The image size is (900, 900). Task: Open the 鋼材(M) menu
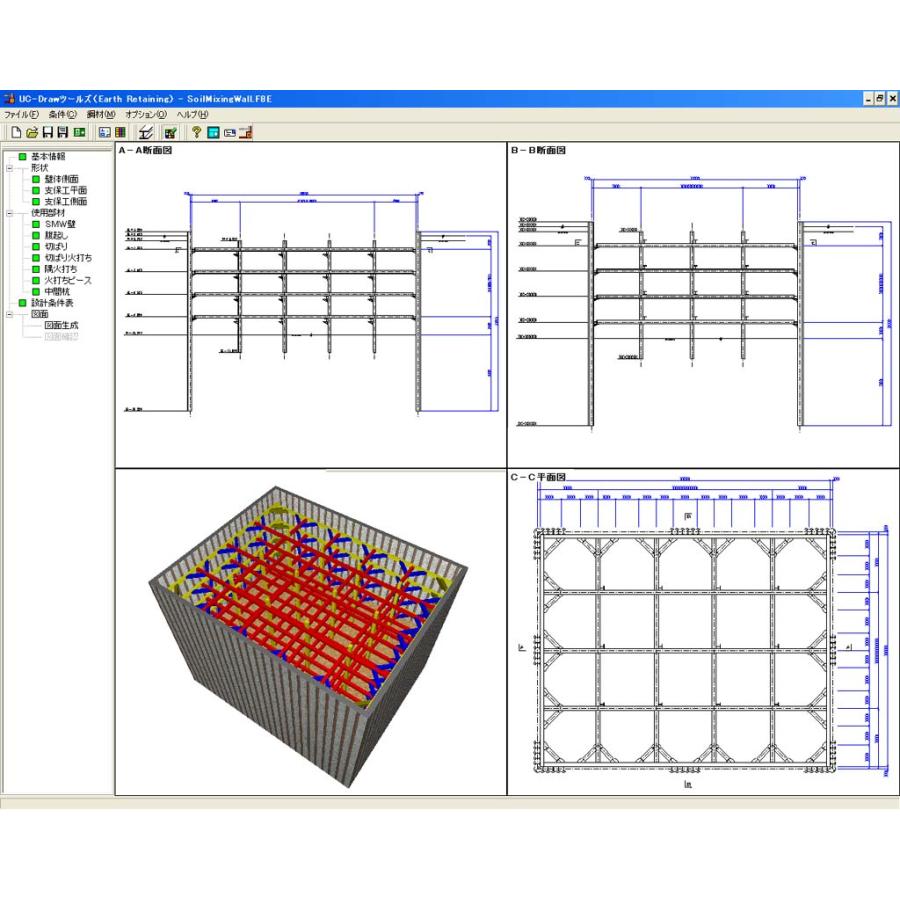pos(101,114)
